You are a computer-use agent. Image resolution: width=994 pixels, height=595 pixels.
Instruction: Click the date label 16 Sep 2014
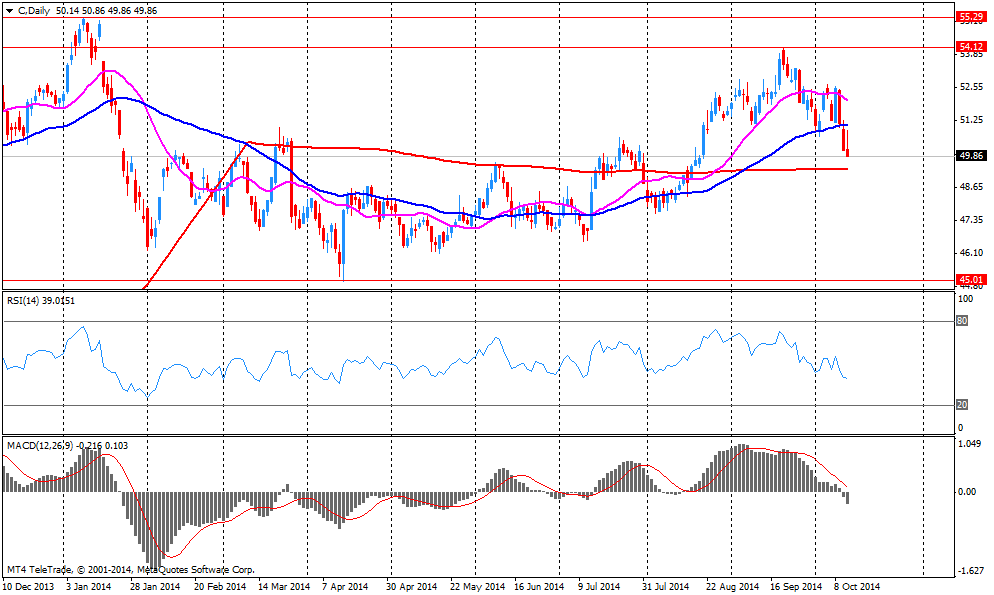[796, 587]
